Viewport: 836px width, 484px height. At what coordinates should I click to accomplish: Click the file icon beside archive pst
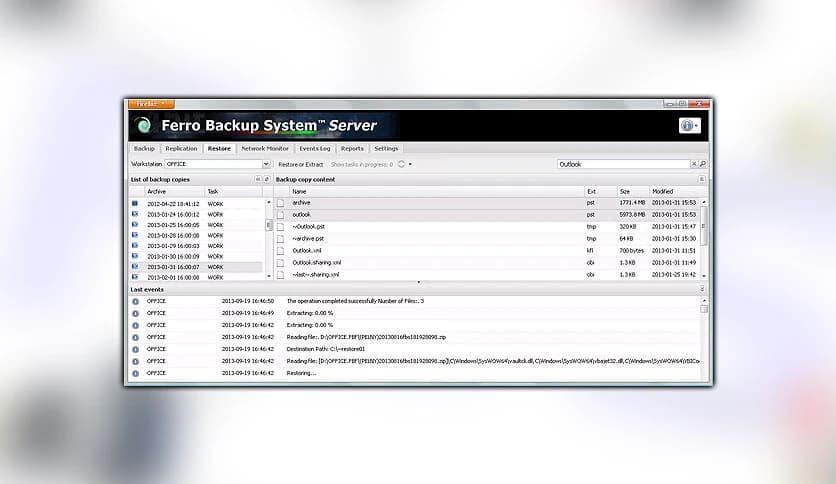pos(280,203)
